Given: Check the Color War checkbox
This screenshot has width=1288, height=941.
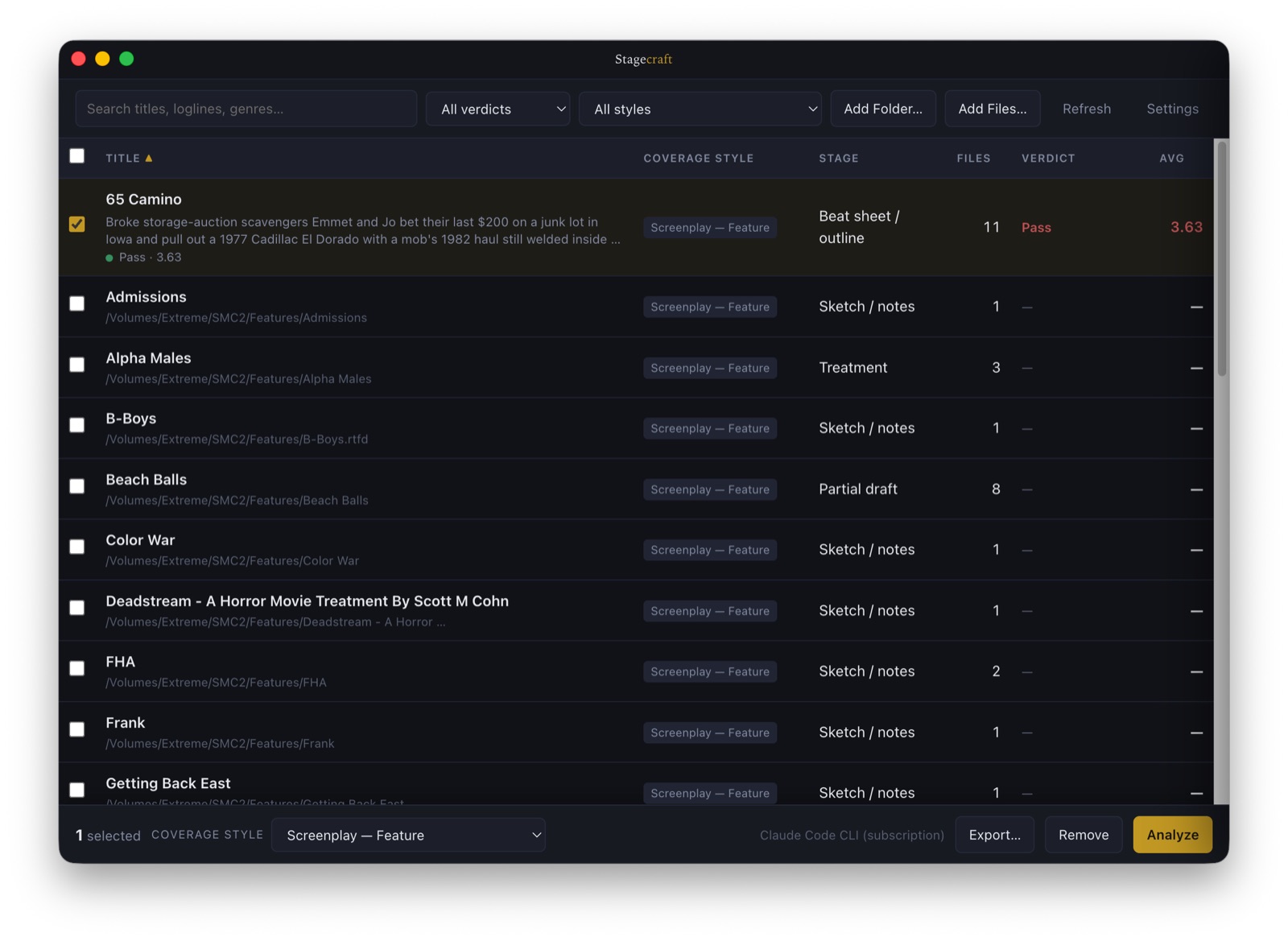Looking at the screenshot, I should coord(77,547).
